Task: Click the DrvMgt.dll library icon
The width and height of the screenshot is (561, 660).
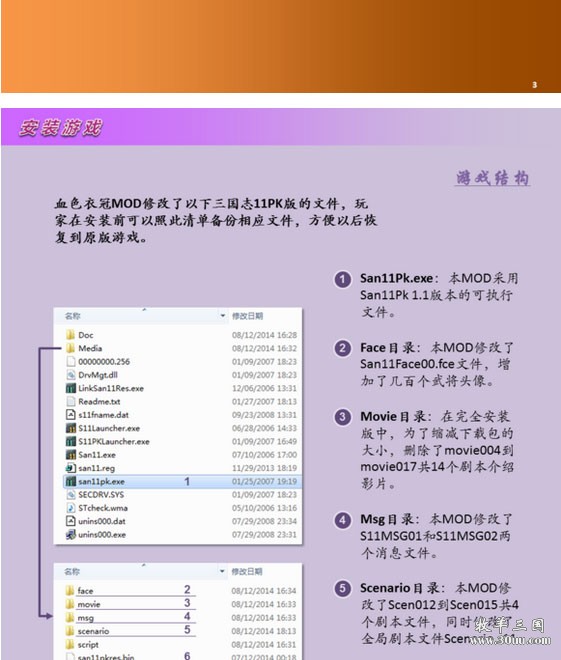Action: [x=71, y=375]
